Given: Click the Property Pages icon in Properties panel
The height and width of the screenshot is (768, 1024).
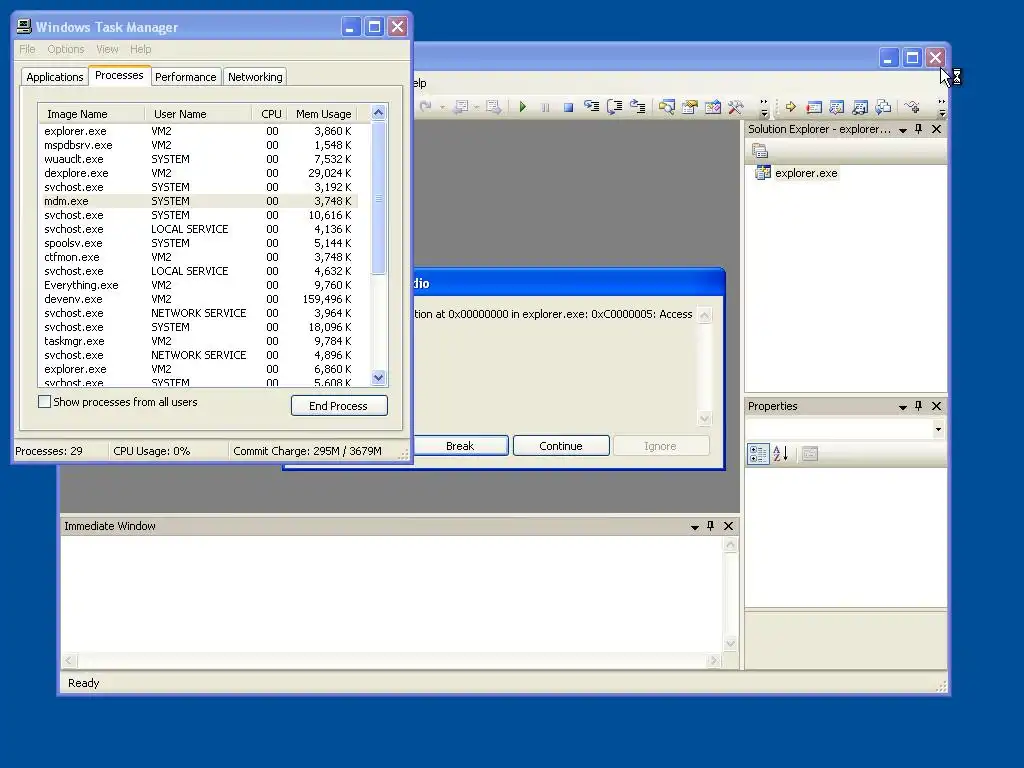Looking at the screenshot, I should point(810,453).
